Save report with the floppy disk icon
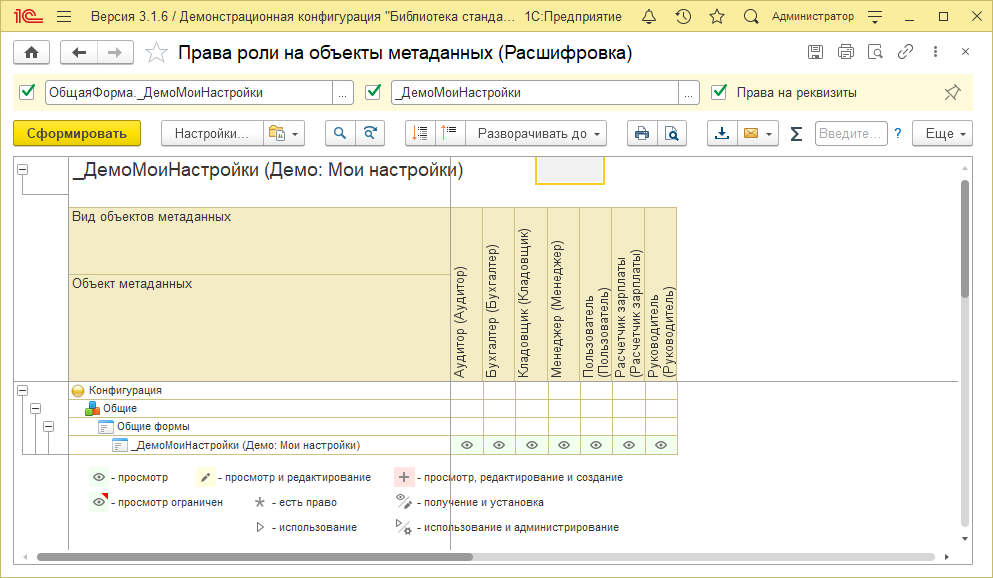993x578 pixels. 816,52
